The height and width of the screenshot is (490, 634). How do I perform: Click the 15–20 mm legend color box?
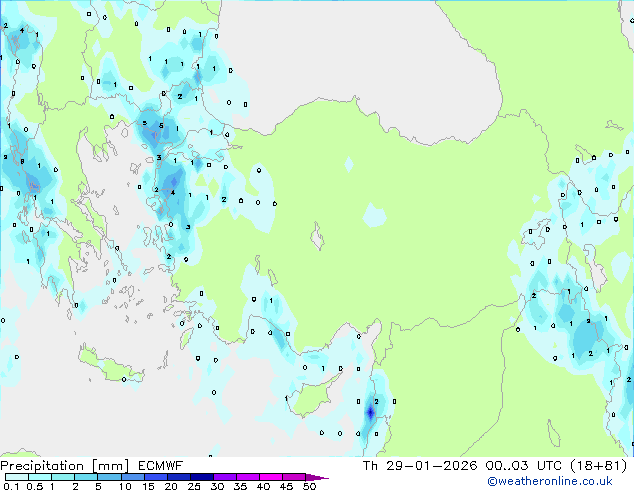tap(155, 477)
